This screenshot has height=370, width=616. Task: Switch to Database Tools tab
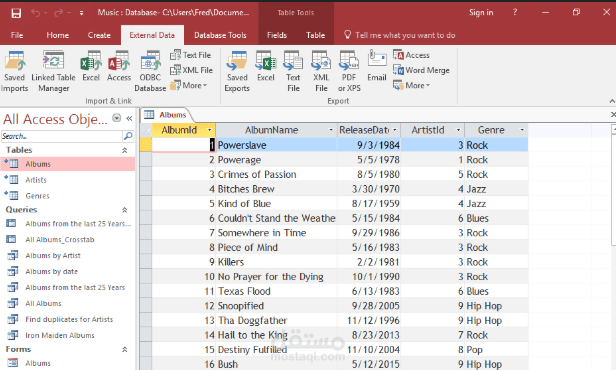click(220, 35)
